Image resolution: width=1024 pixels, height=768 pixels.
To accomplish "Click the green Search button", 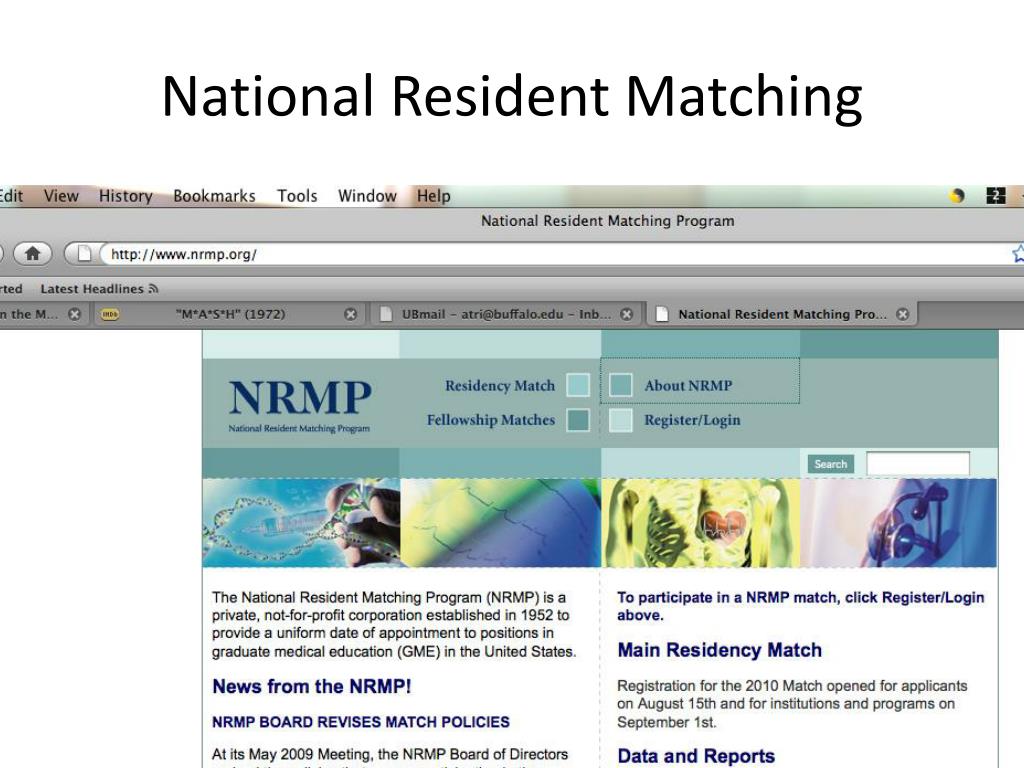I will (830, 464).
